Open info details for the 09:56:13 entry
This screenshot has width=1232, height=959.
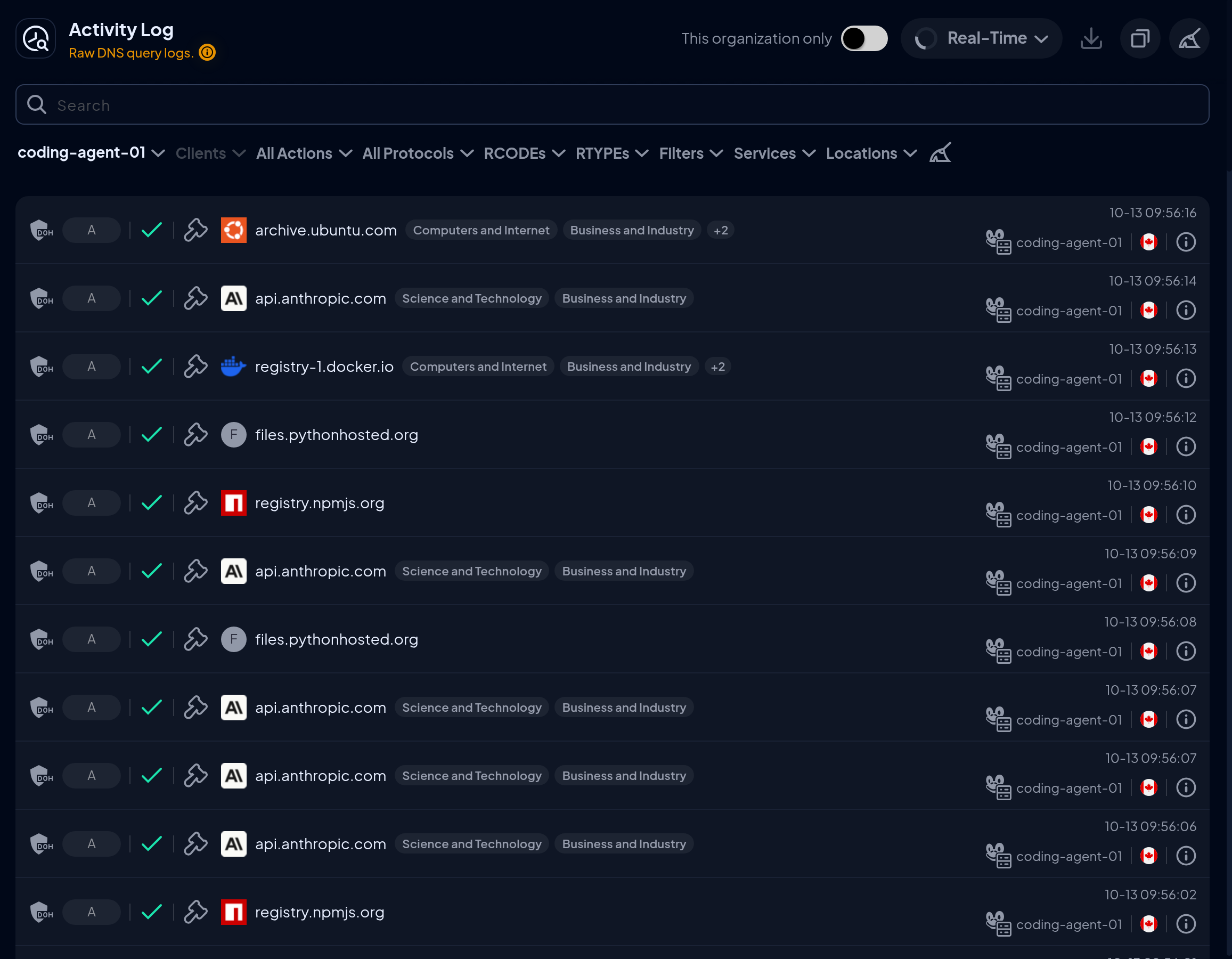coord(1186,378)
